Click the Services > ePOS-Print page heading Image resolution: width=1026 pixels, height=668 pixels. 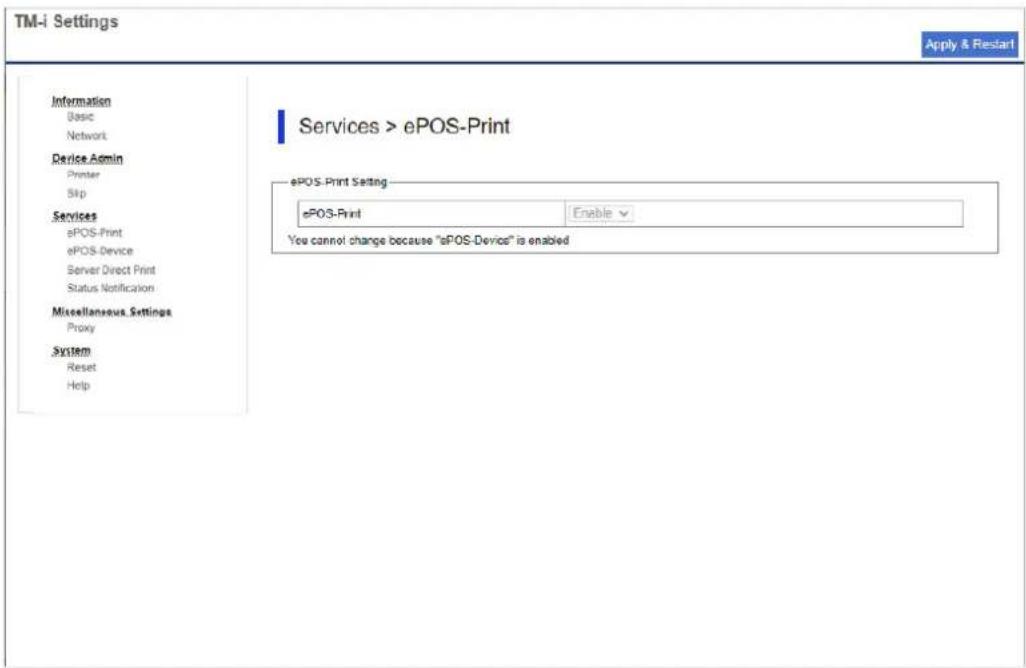404,126
